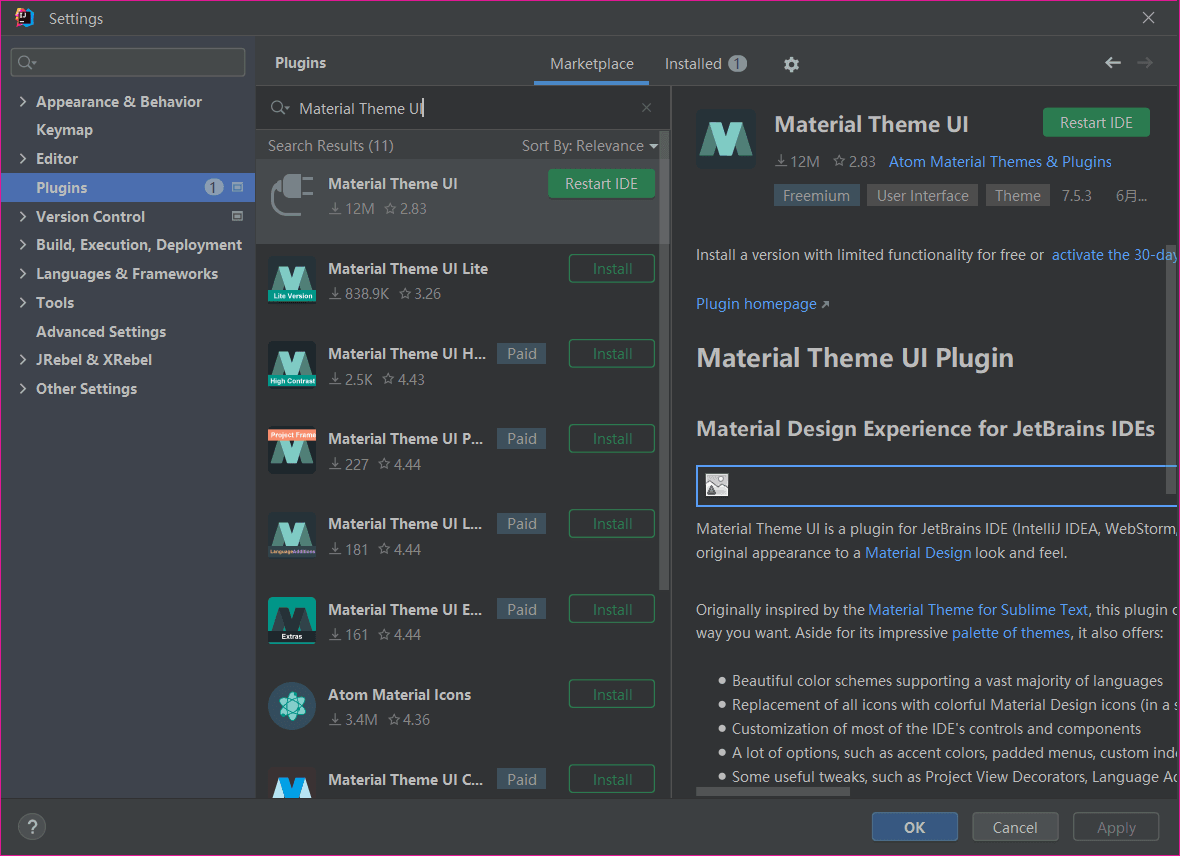The height and width of the screenshot is (856, 1180).
Task: Click the settings search magnifier icon
Action: coord(27,62)
